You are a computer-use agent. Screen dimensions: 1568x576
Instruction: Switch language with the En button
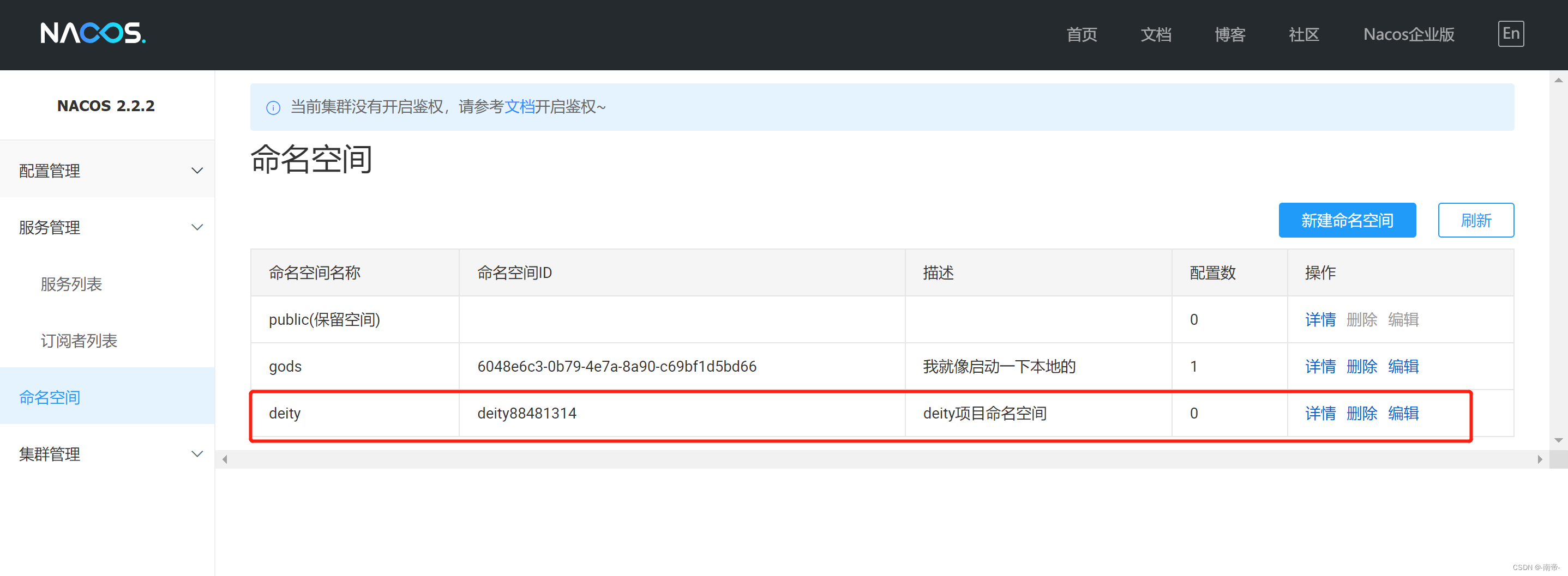1510,33
